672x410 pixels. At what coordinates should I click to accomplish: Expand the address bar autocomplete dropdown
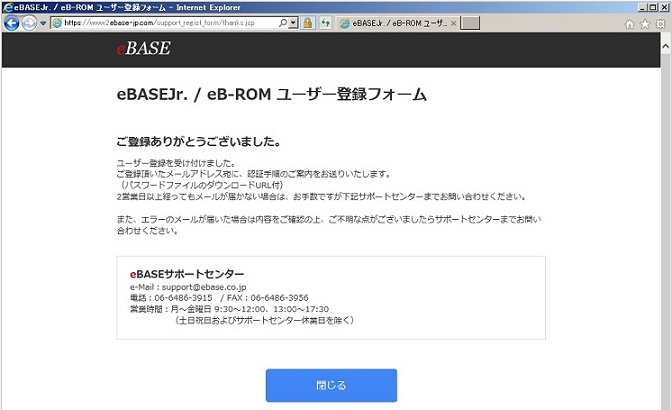tap(293, 23)
